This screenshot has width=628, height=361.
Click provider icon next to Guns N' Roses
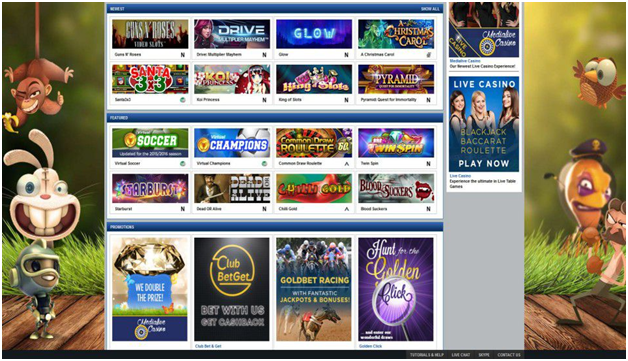click(x=183, y=55)
